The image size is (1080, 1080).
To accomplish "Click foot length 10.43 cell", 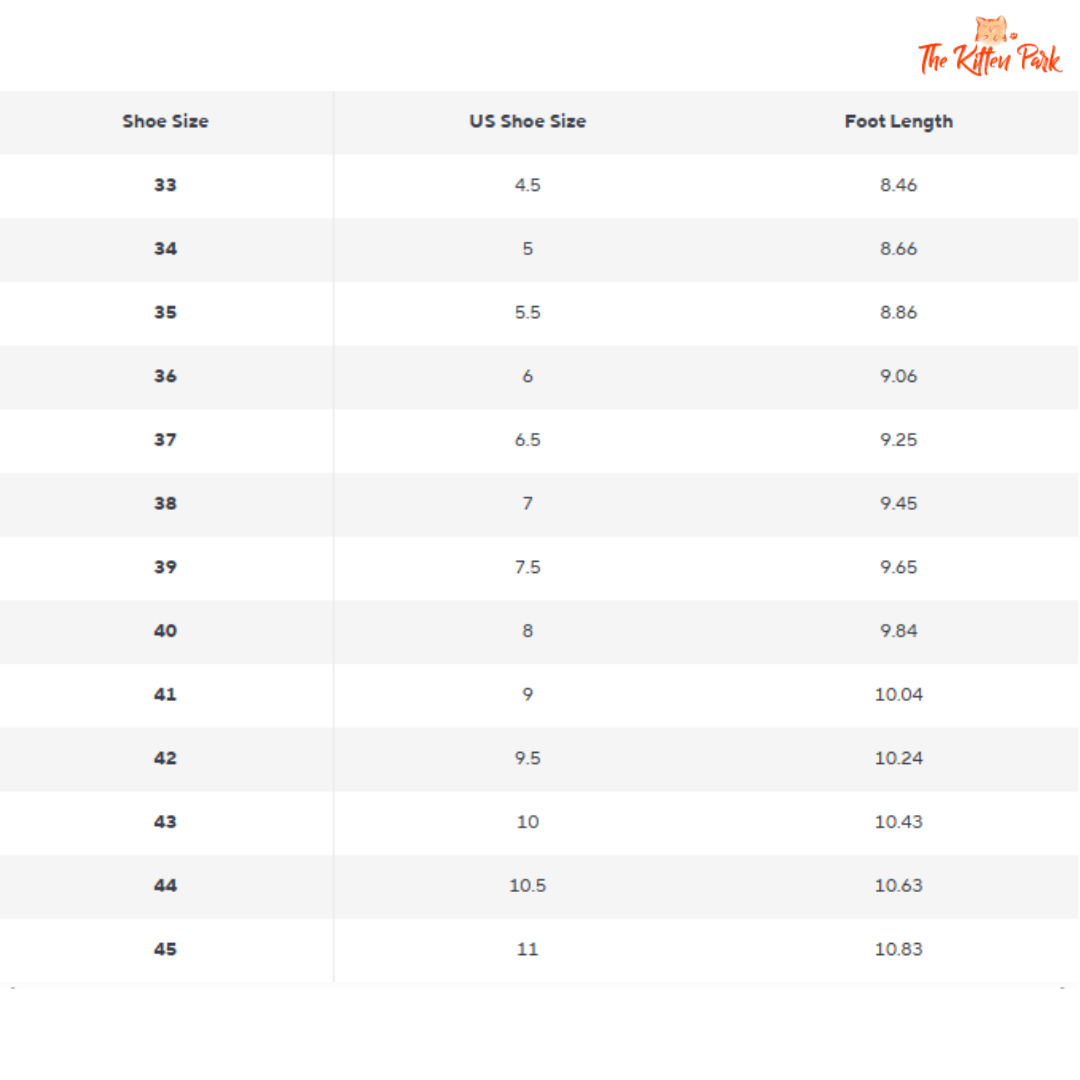I will pos(898,822).
